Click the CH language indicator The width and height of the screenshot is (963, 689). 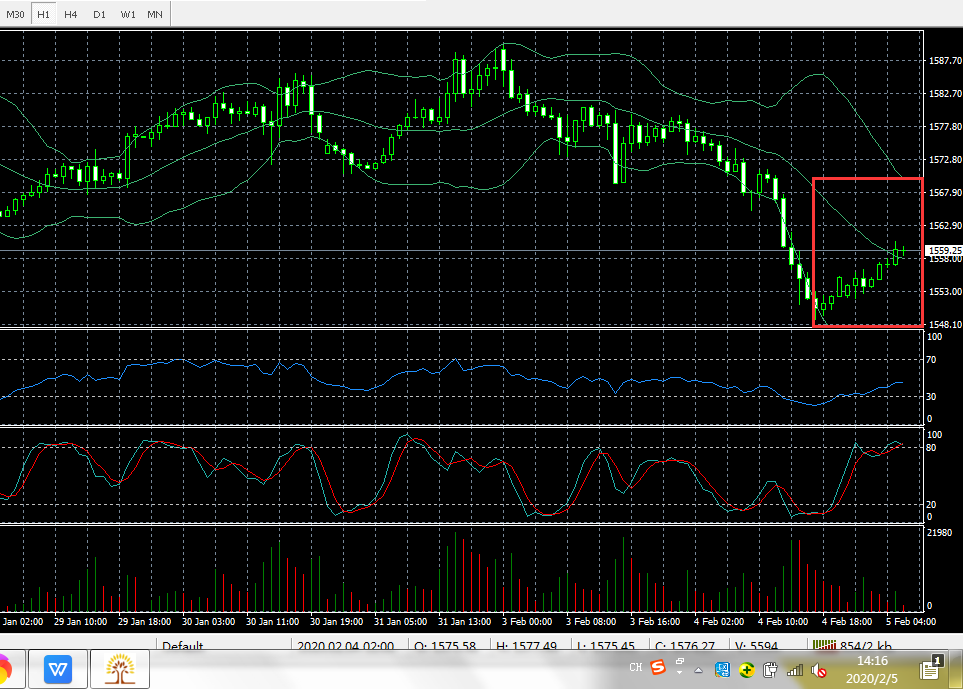tap(635, 667)
